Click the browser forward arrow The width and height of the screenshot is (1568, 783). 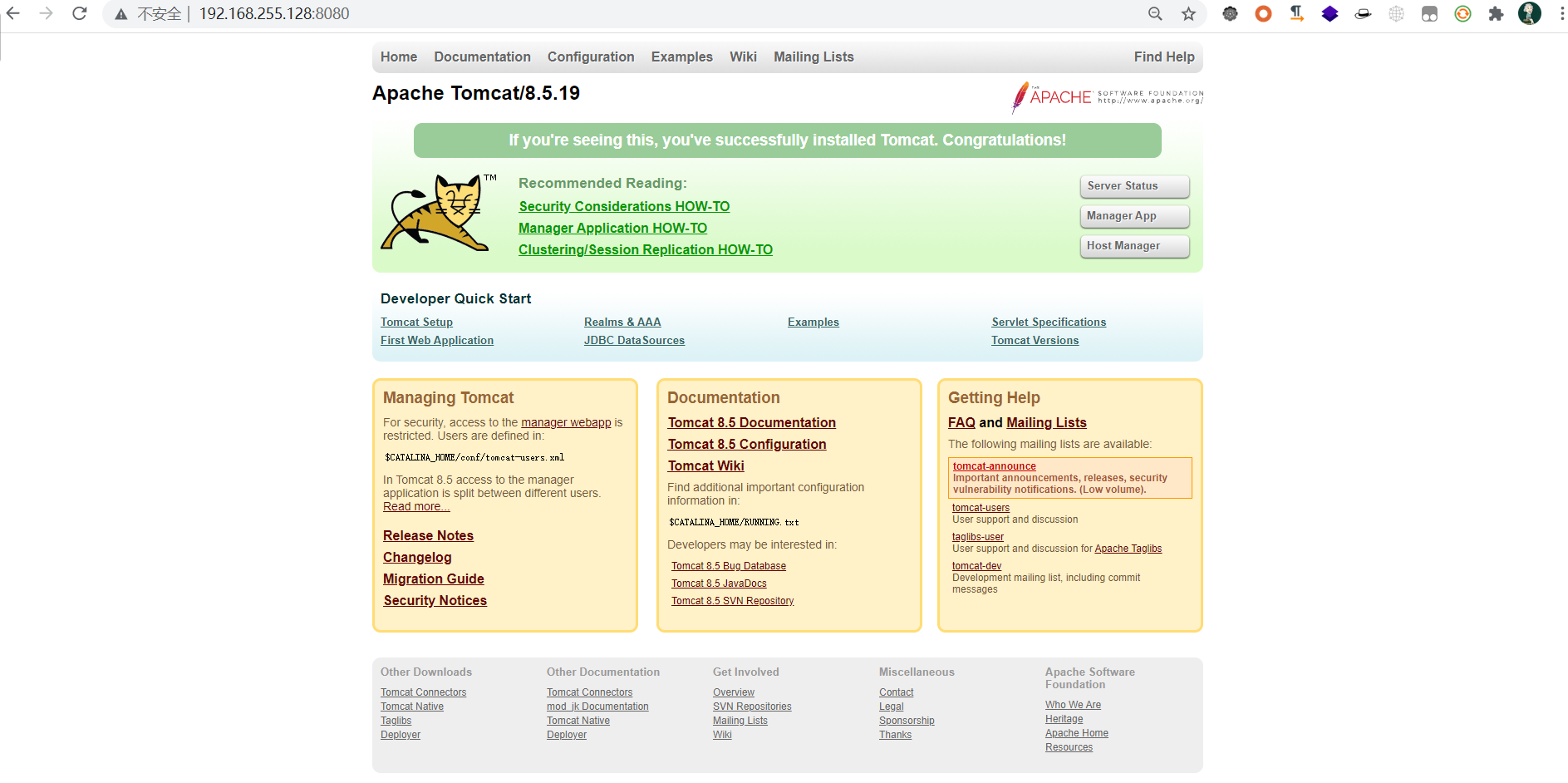[47, 13]
